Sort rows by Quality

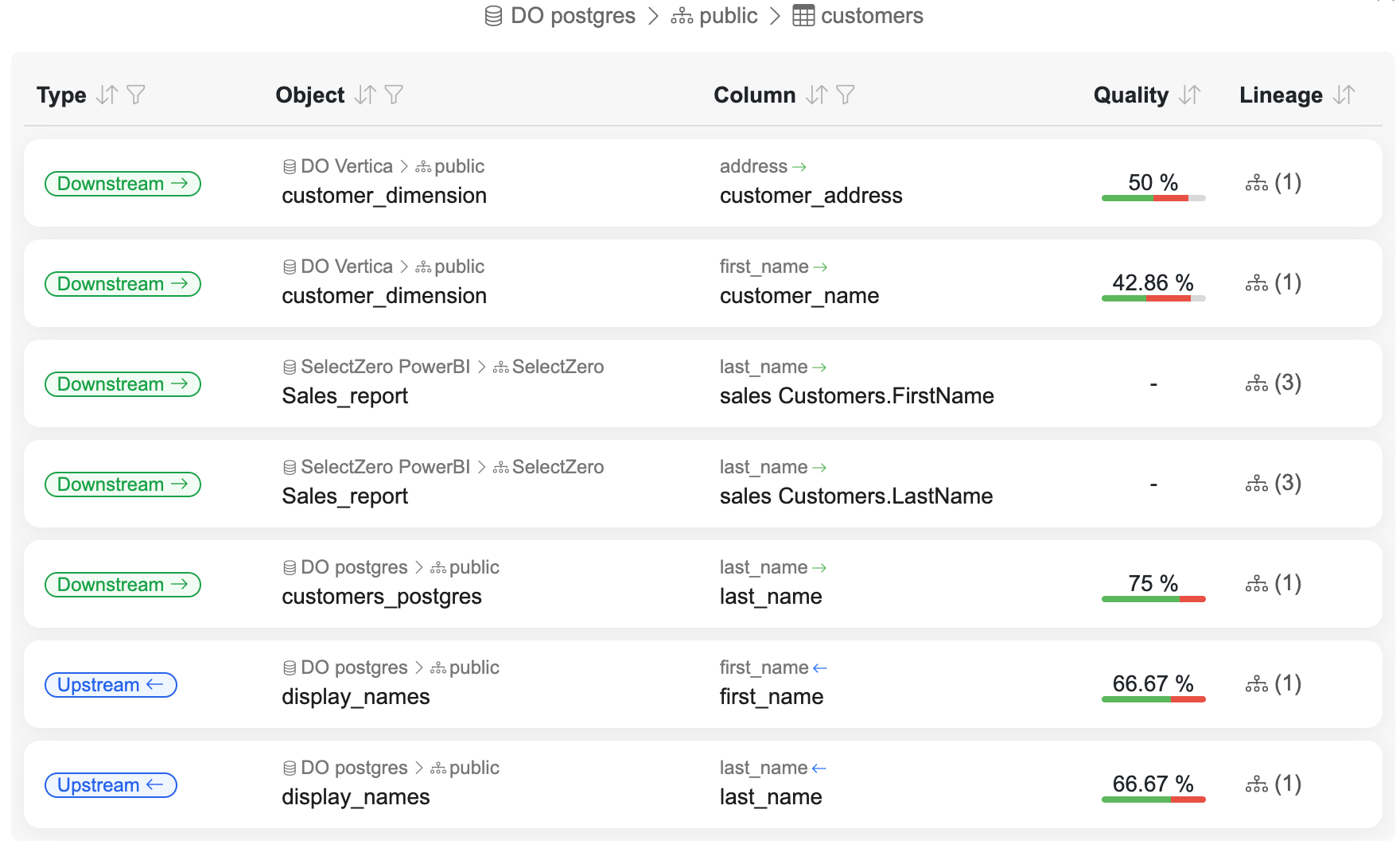click(x=1189, y=95)
